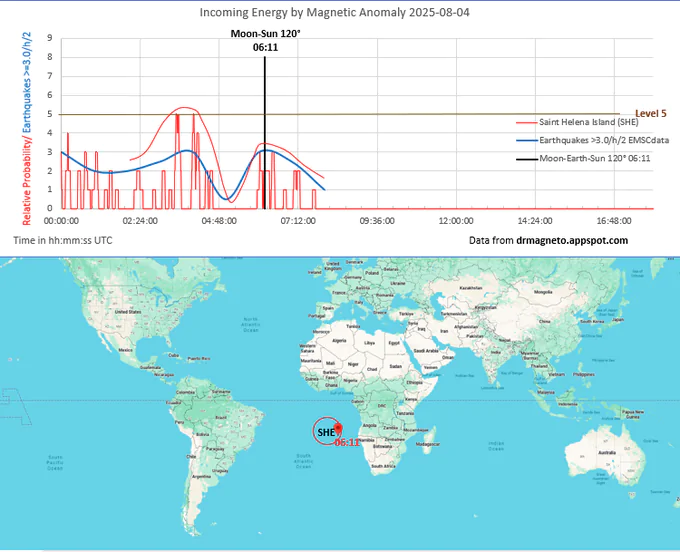The width and height of the screenshot is (680, 552).
Task: Click the red 06:11 label on the map
Action: tap(347, 442)
